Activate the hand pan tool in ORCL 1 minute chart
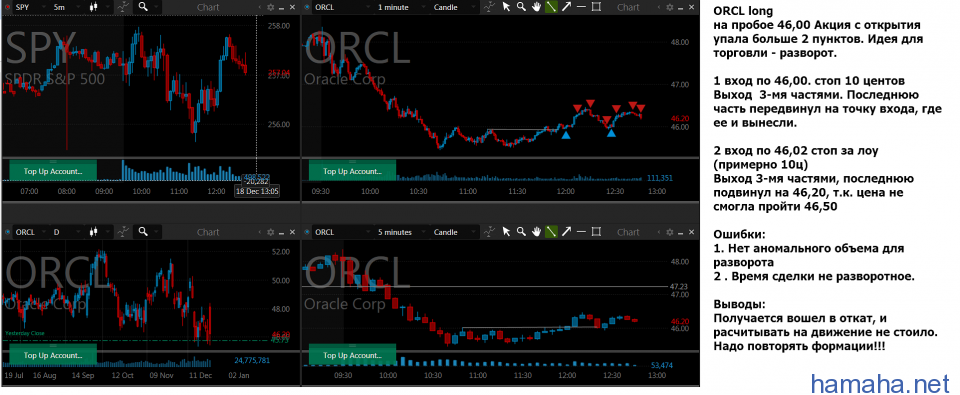The width and height of the screenshot is (960, 395). pyautogui.click(x=536, y=7)
